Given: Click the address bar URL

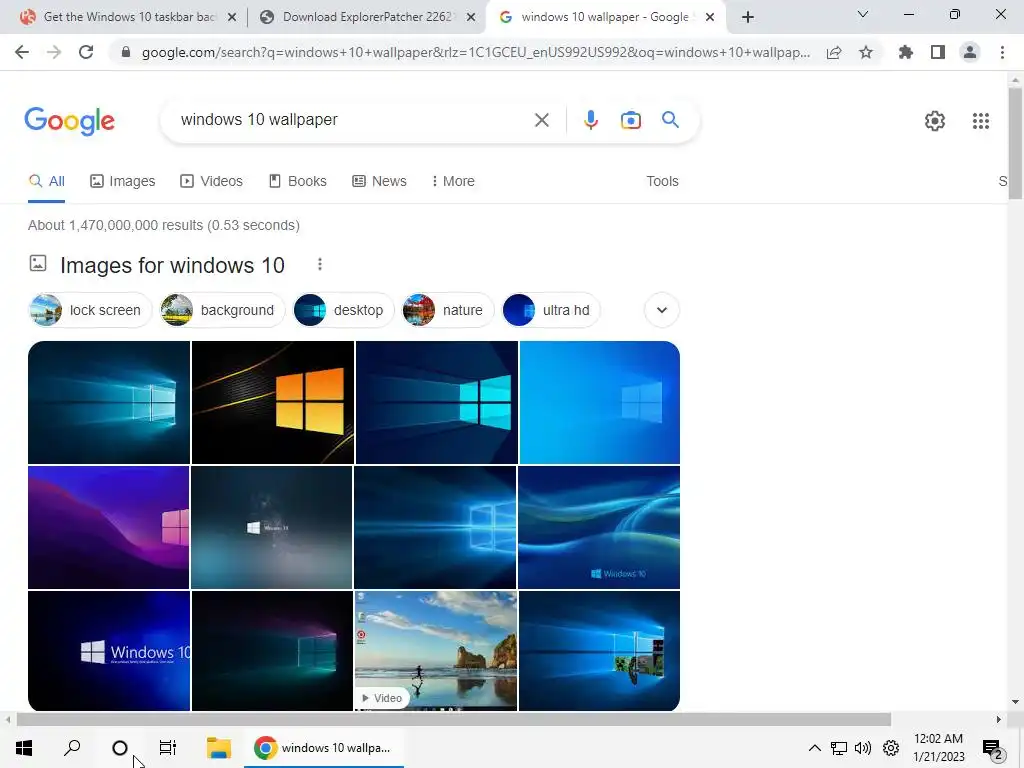Looking at the screenshot, I should (x=476, y=52).
